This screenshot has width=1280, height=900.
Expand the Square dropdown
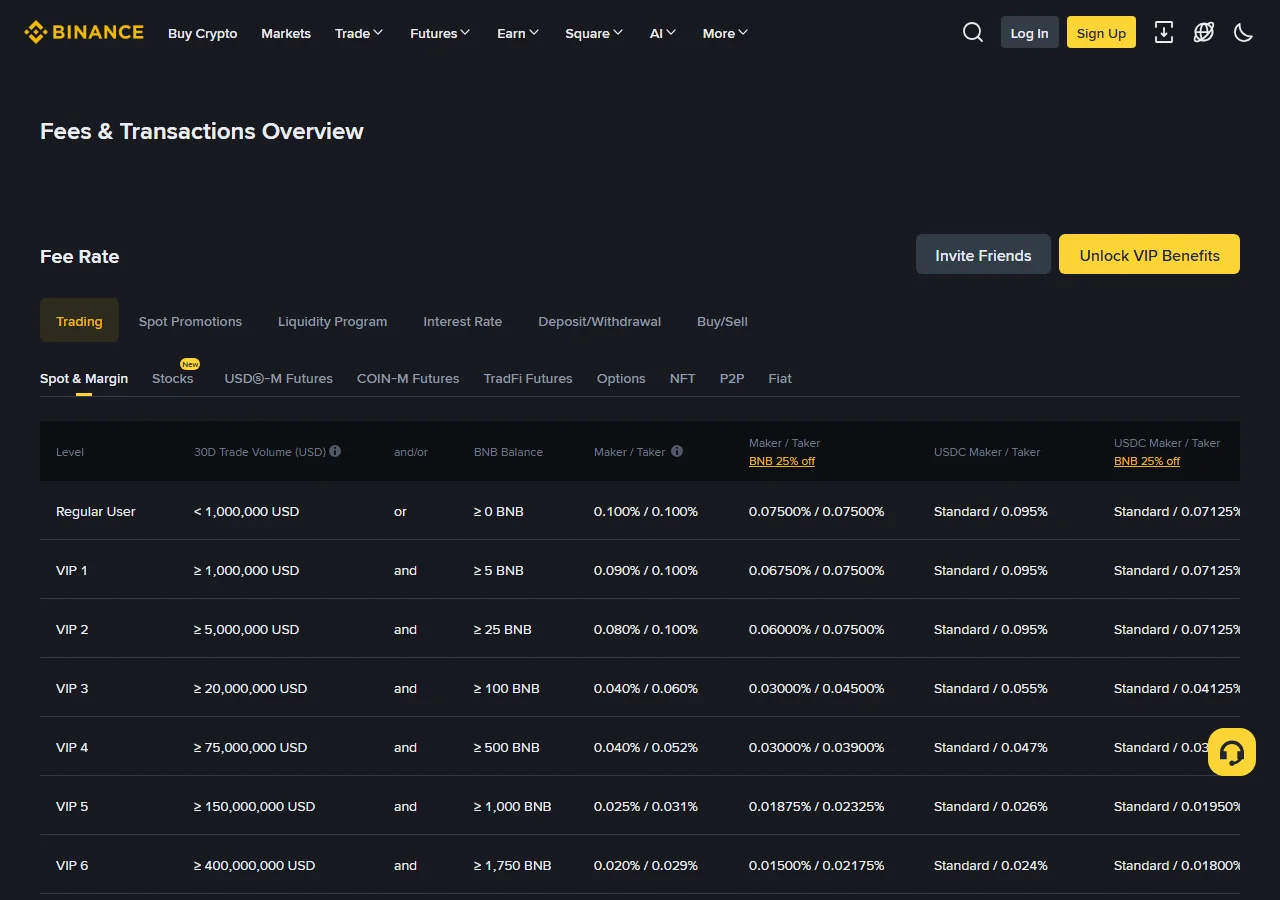(x=594, y=33)
